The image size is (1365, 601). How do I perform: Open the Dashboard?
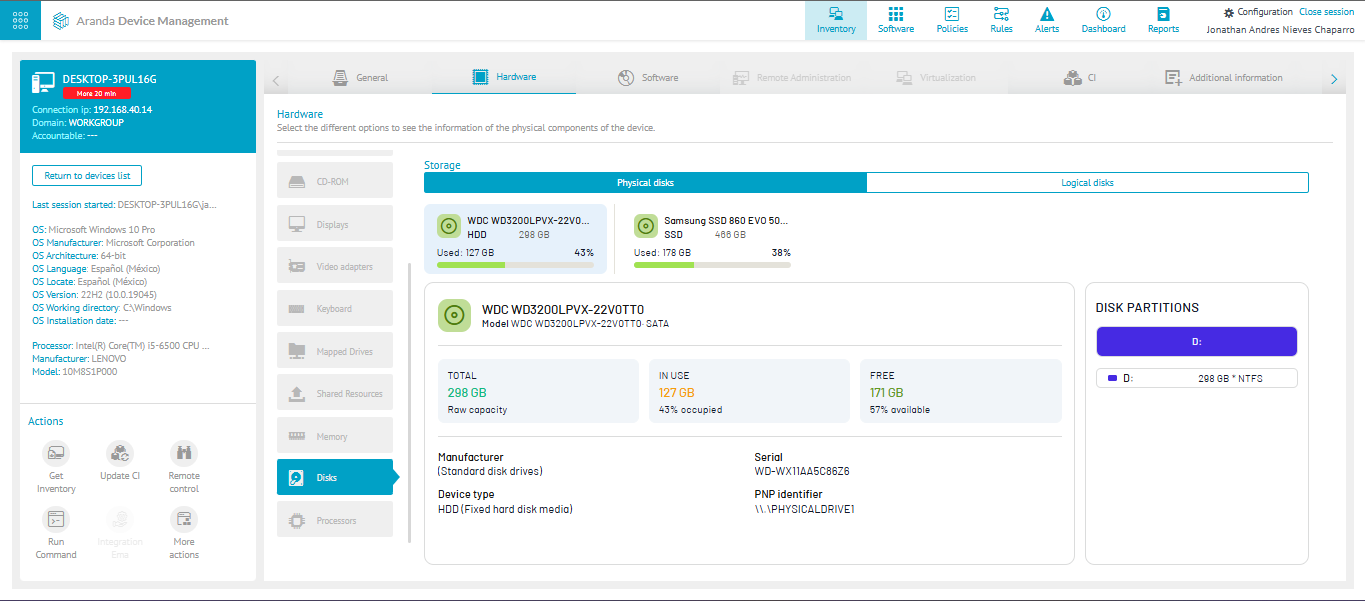1103,20
